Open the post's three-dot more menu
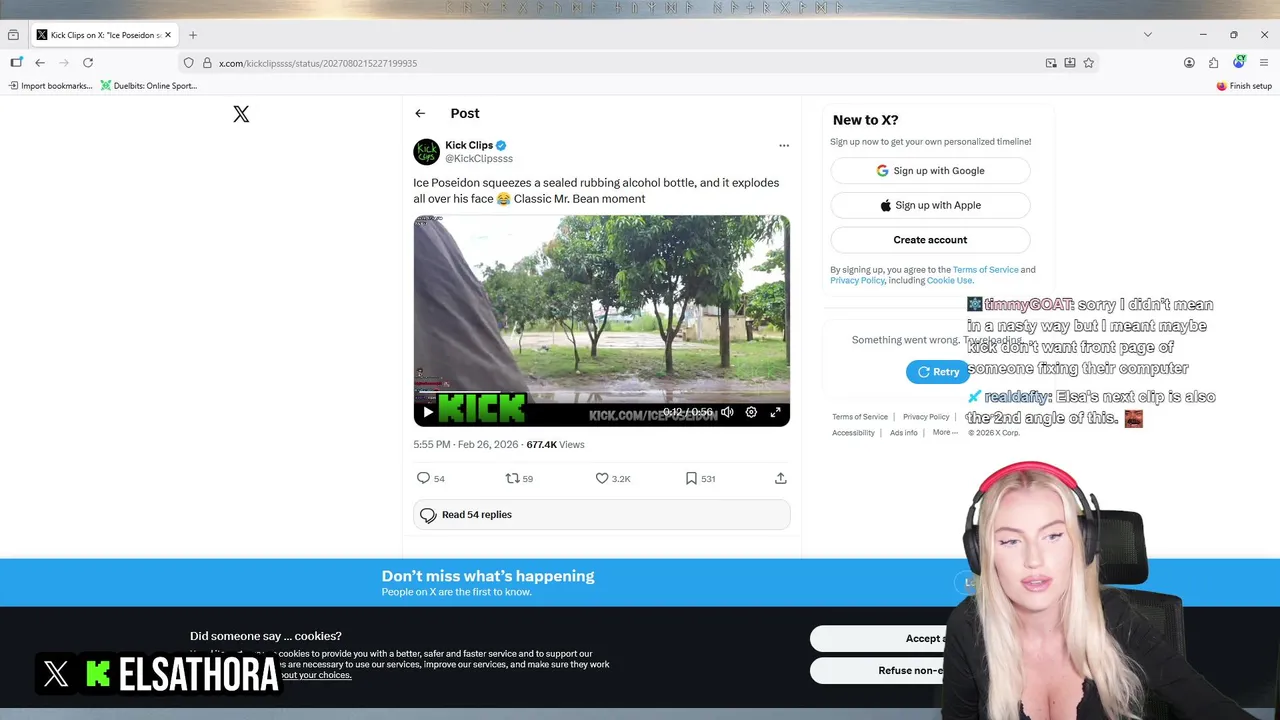The width and height of the screenshot is (1280, 720). pyautogui.click(x=784, y=145)
